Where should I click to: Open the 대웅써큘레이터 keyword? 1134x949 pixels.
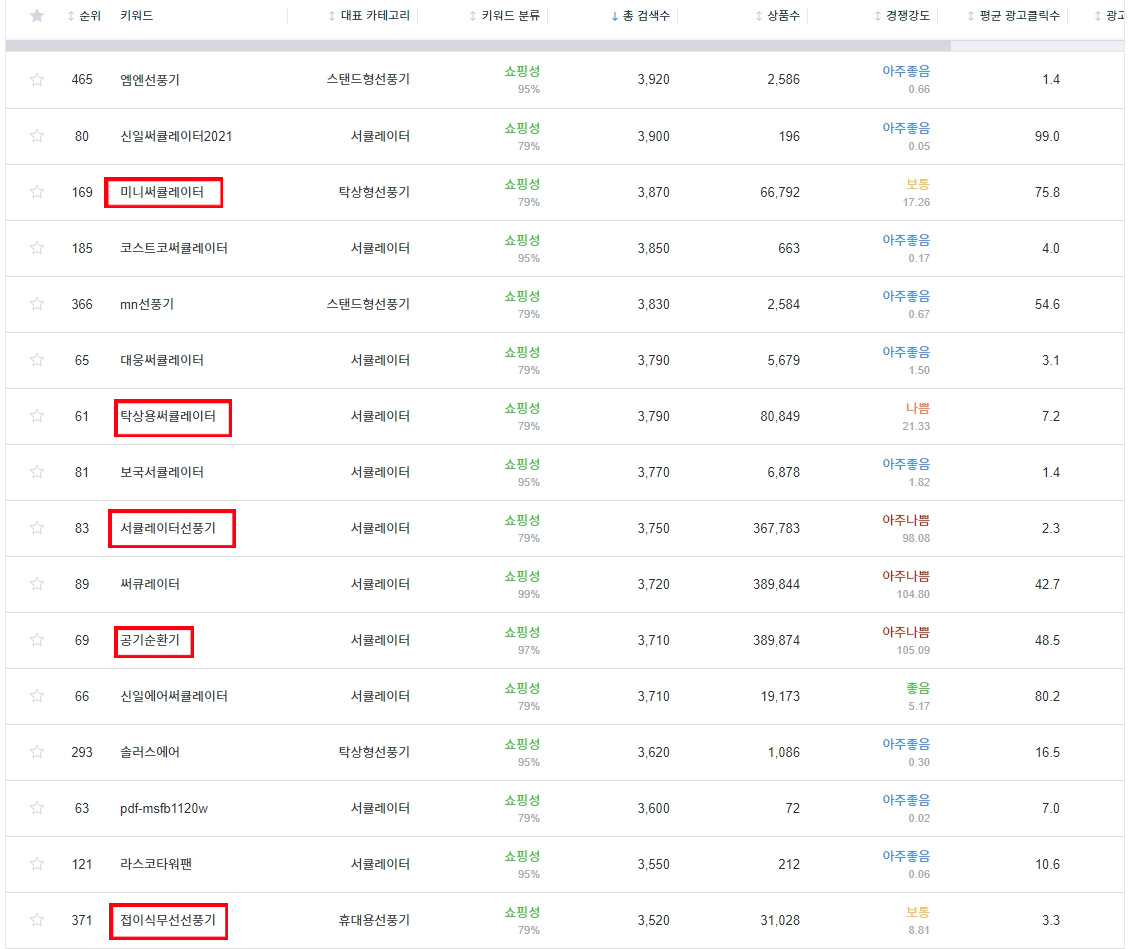[x=162, y=360]
